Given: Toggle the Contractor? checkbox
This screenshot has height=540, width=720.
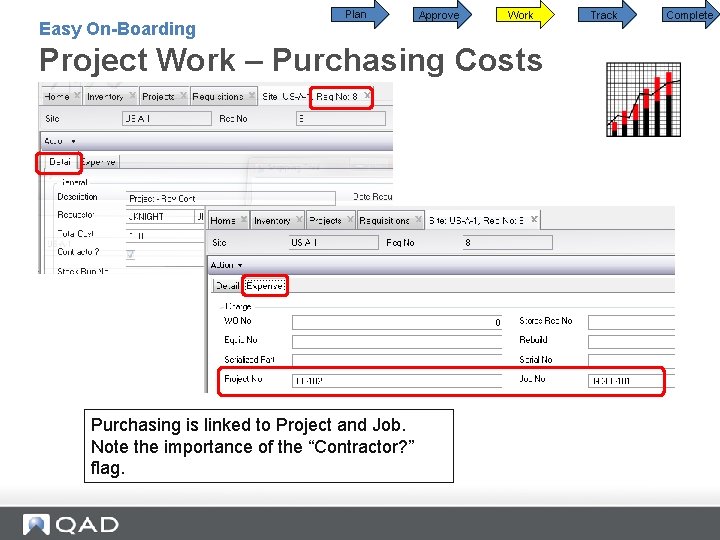Looking at the screenshot, I should (131, 253).
